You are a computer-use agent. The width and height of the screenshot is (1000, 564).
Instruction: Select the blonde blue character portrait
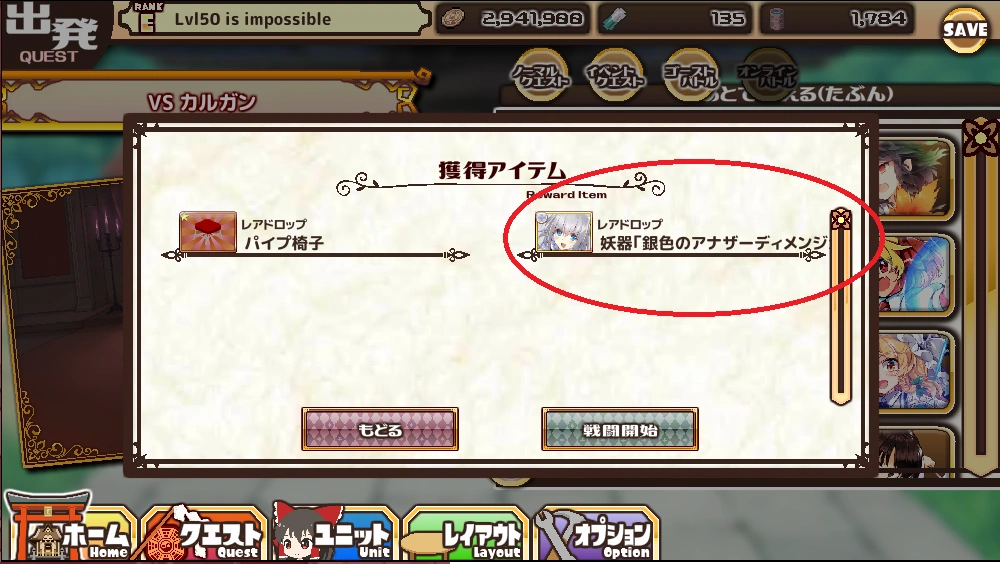tap(916, 276)
